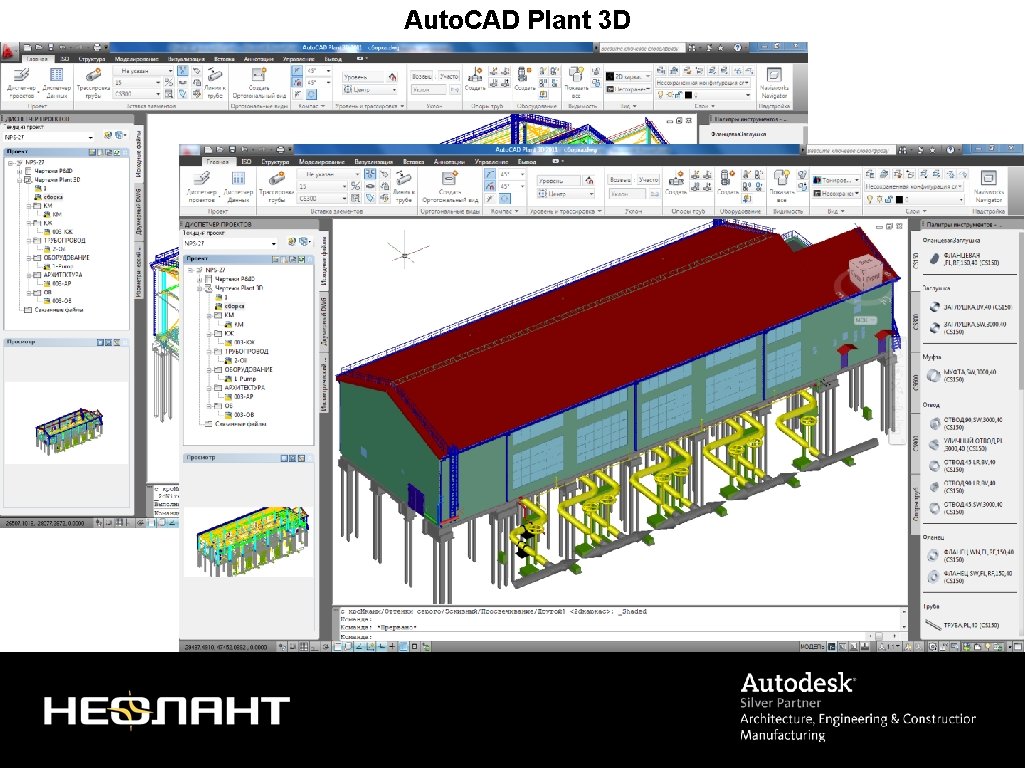Select the ФЛАНЦЕВАЯ FL,RF,150,40 palette item
This screenshot has width=1025, height=768.
point(964,259)
